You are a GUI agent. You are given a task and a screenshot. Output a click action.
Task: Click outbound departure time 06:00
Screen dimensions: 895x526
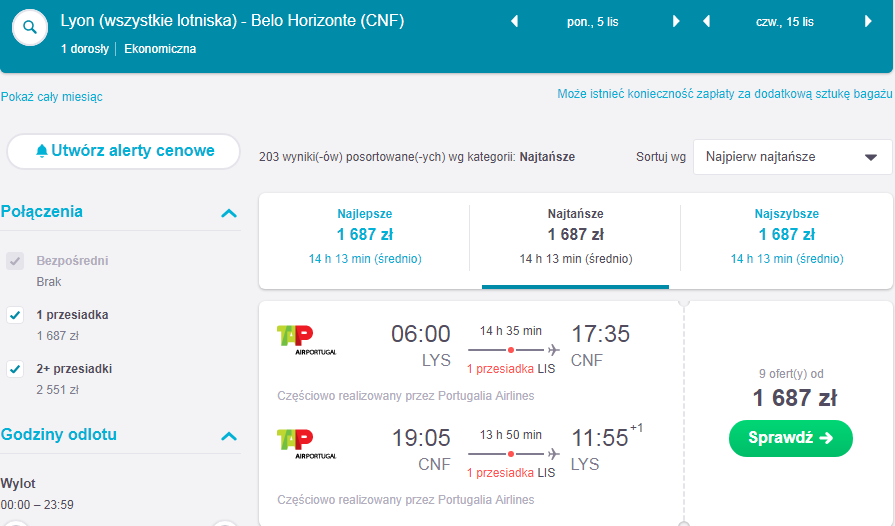[421, 334]
